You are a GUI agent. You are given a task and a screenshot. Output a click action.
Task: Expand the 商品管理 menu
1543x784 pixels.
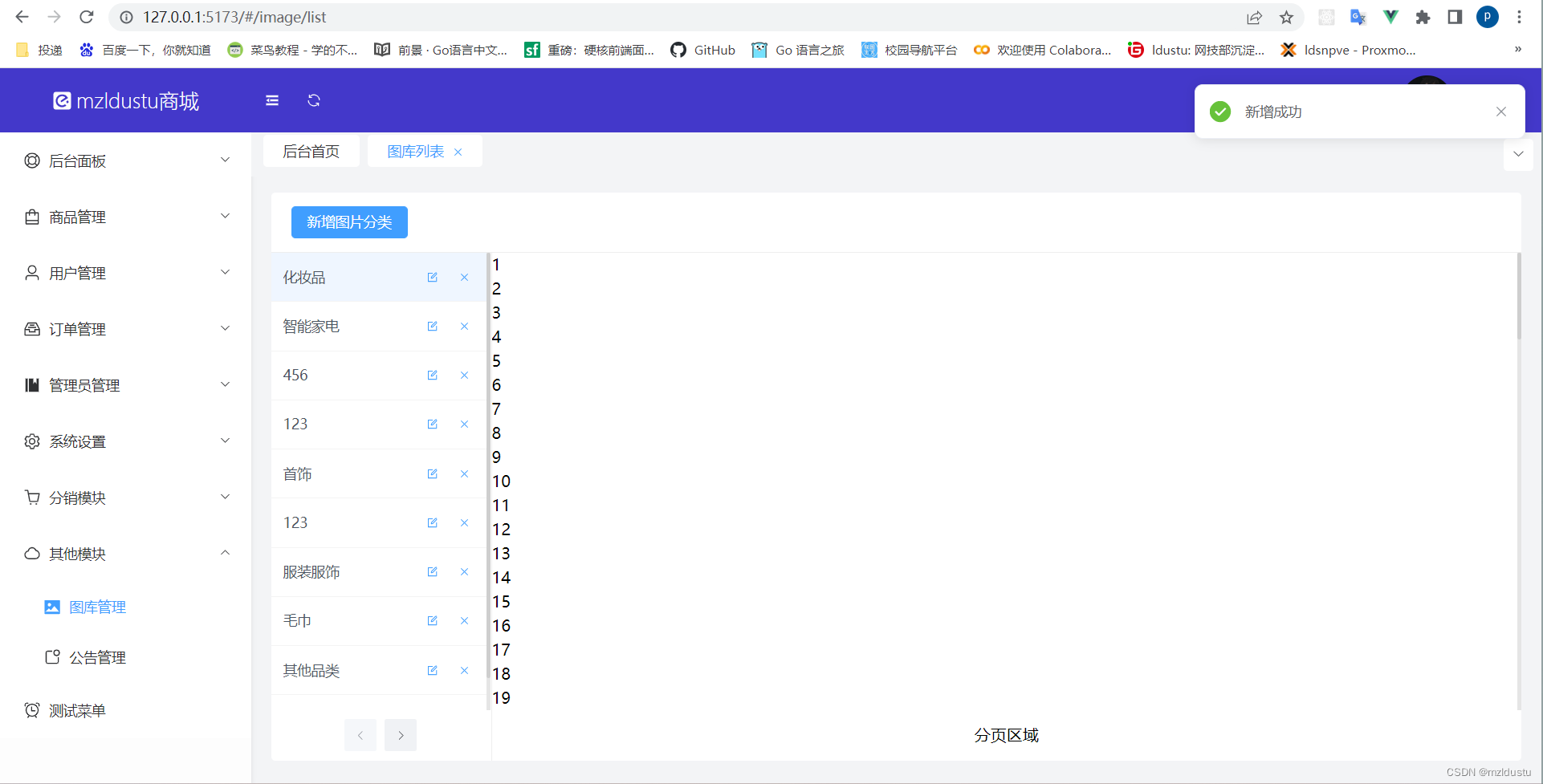coord(126,217)
